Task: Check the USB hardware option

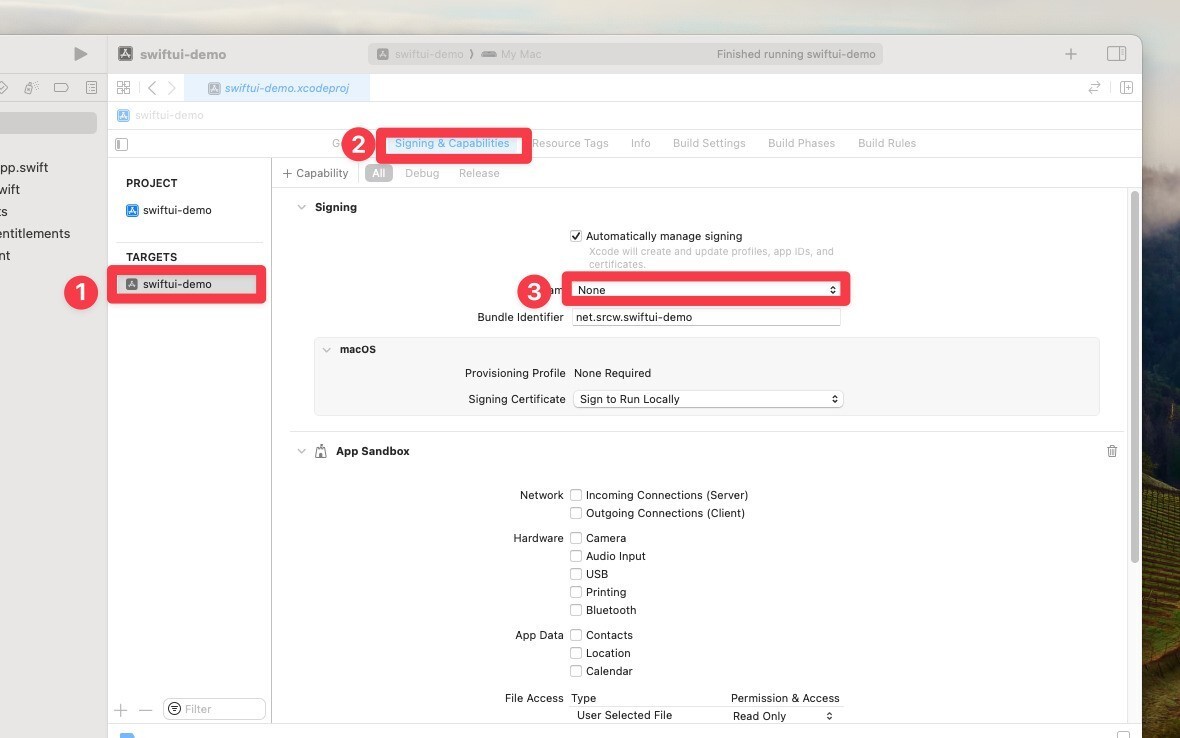Action: tap(576, 574)
